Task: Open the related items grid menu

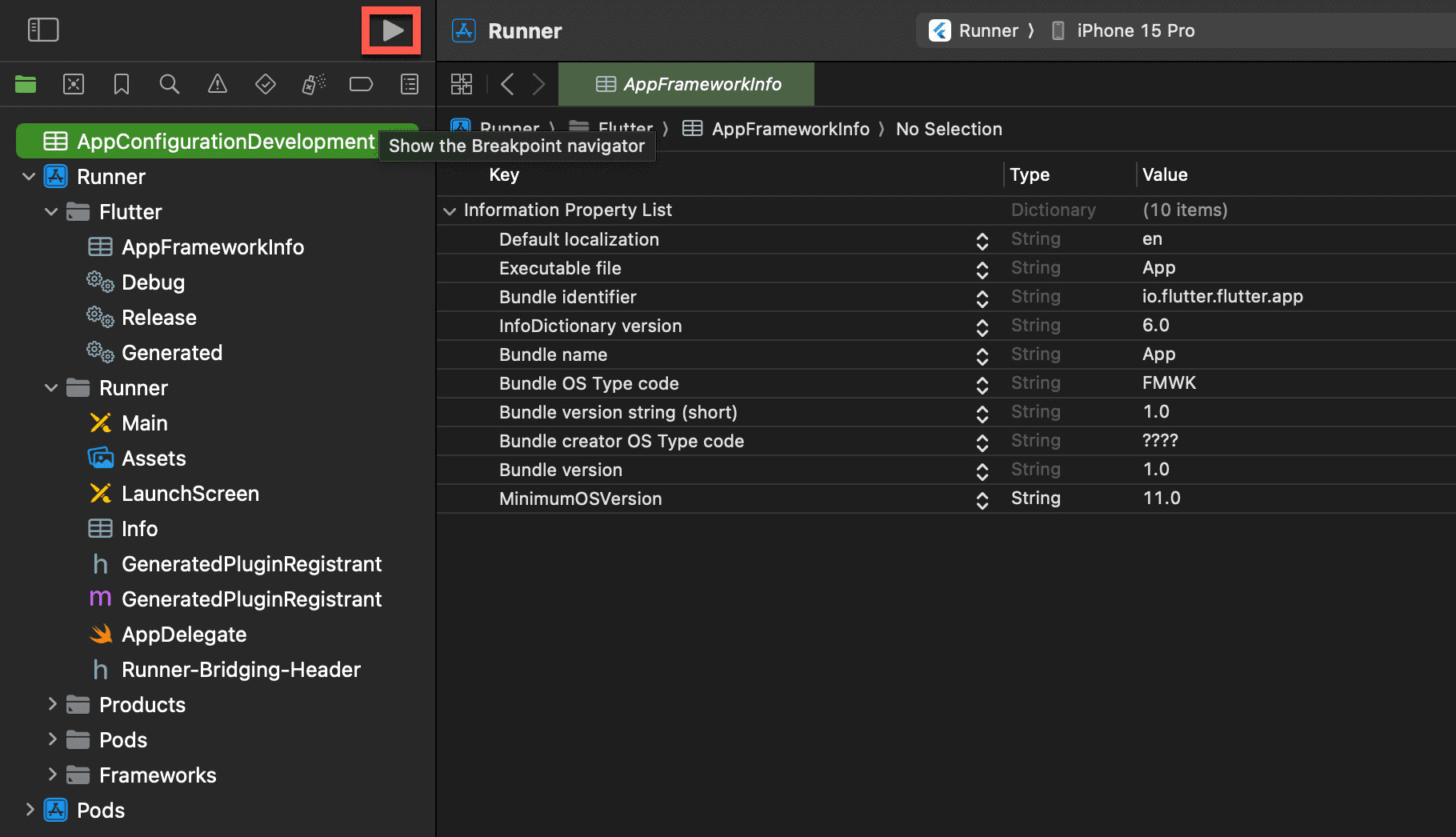Action: tap(462, 84)
